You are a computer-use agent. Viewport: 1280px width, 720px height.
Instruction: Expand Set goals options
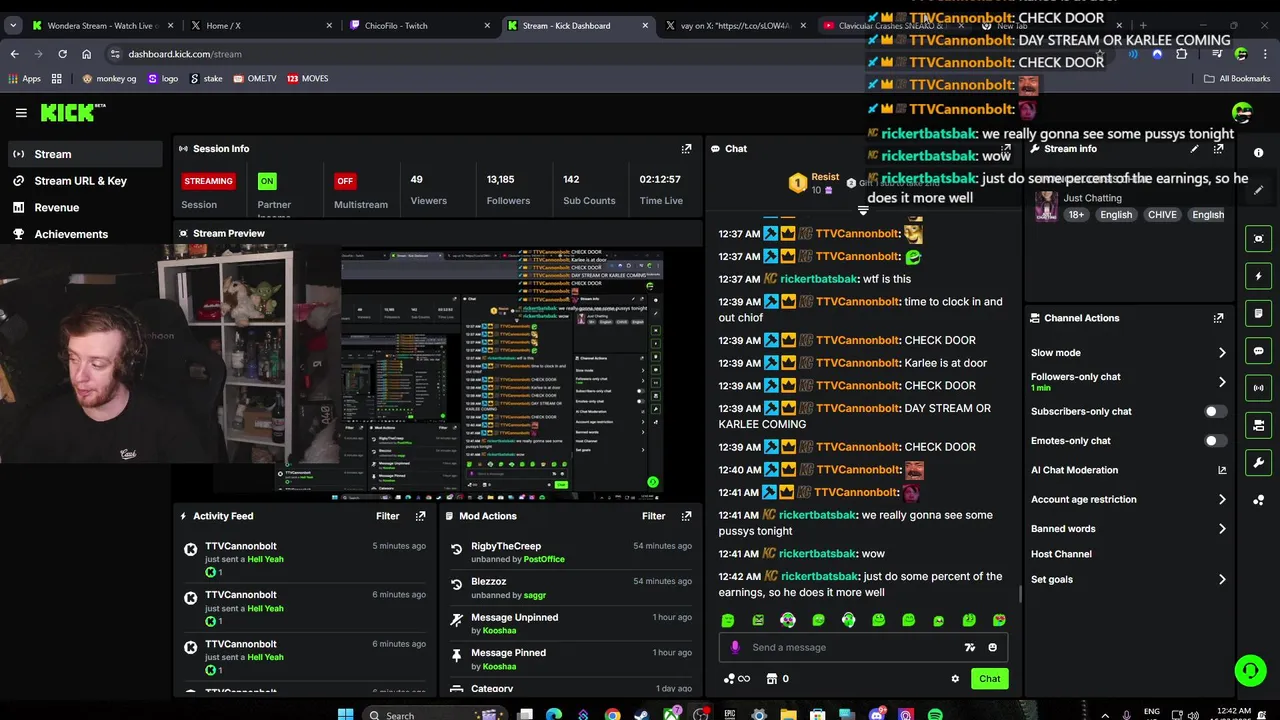click(x=1221, y=579)
